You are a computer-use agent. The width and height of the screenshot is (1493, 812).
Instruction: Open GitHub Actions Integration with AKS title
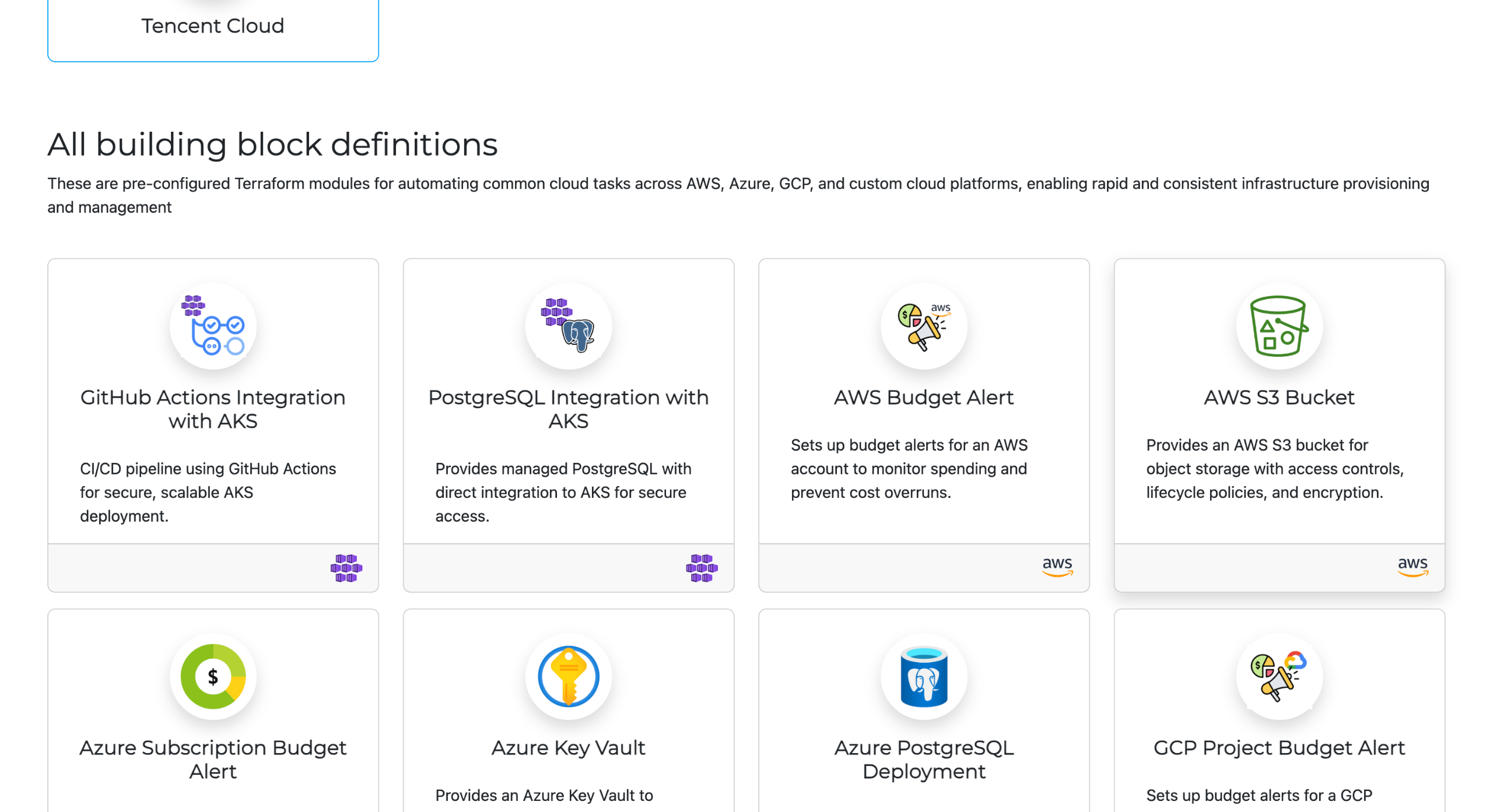[x=213, y=409]
